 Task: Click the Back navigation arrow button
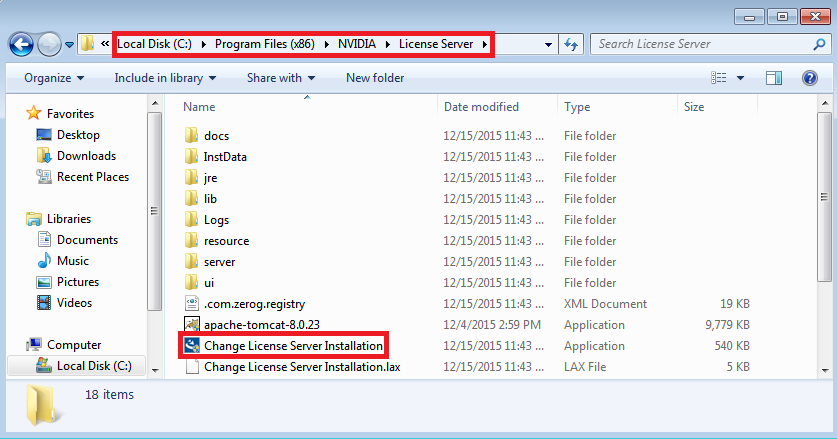point(22,44)
